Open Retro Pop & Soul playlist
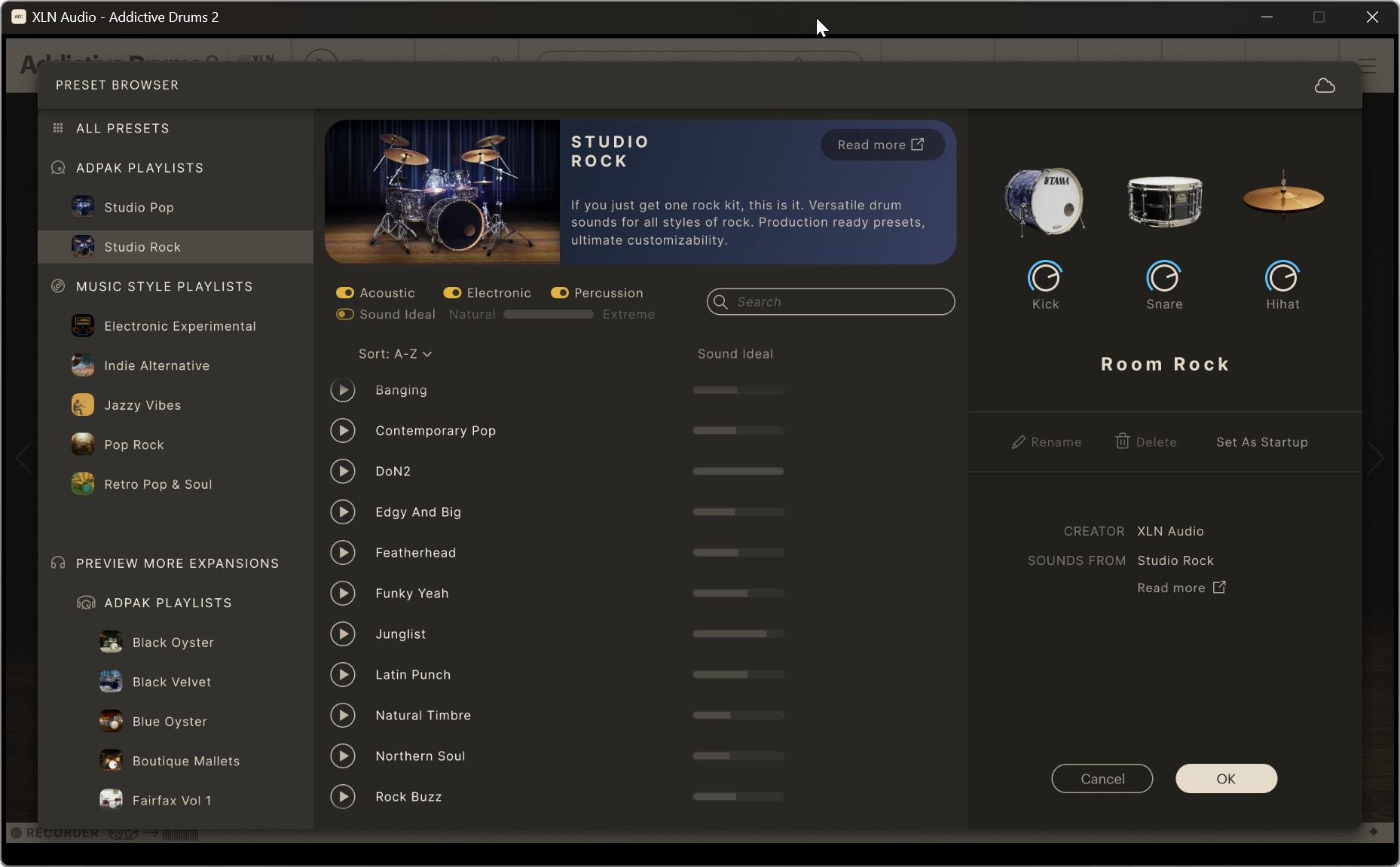This screenshot has height=867, width=1400. [176, 484]
